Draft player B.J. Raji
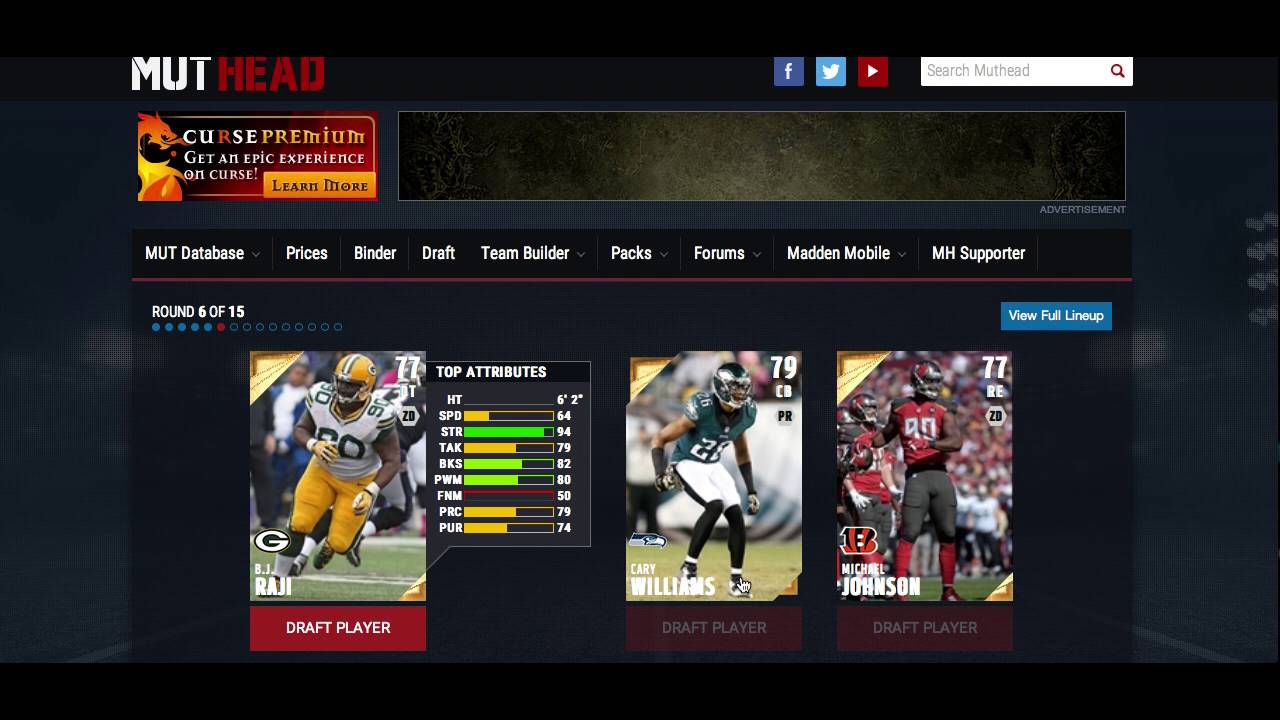The width and height of the screenshot is (1280, 720). 338,628
